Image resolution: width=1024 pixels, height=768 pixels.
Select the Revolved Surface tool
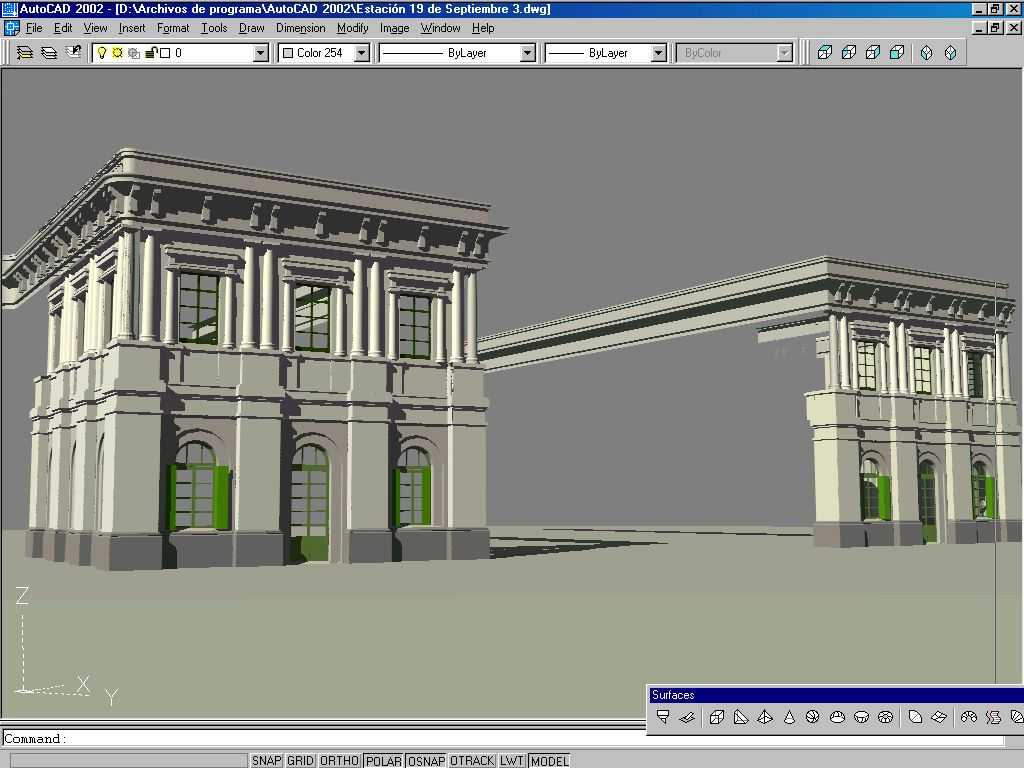968,717
